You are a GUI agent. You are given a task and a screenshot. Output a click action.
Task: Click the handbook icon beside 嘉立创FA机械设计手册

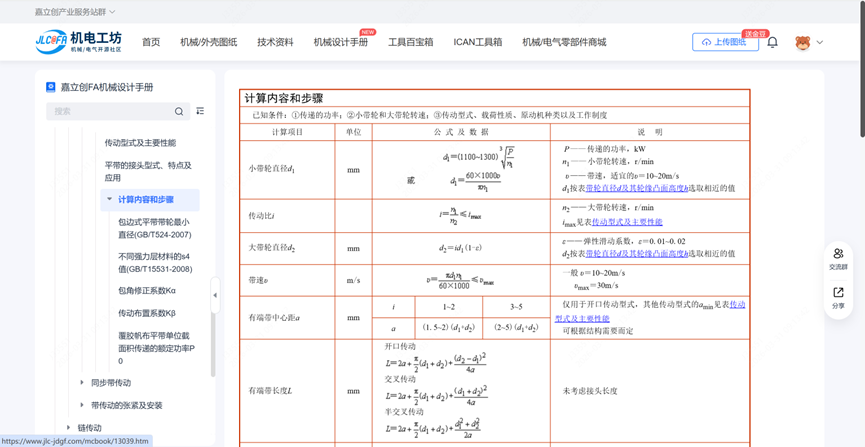click(x=51, y=87)
